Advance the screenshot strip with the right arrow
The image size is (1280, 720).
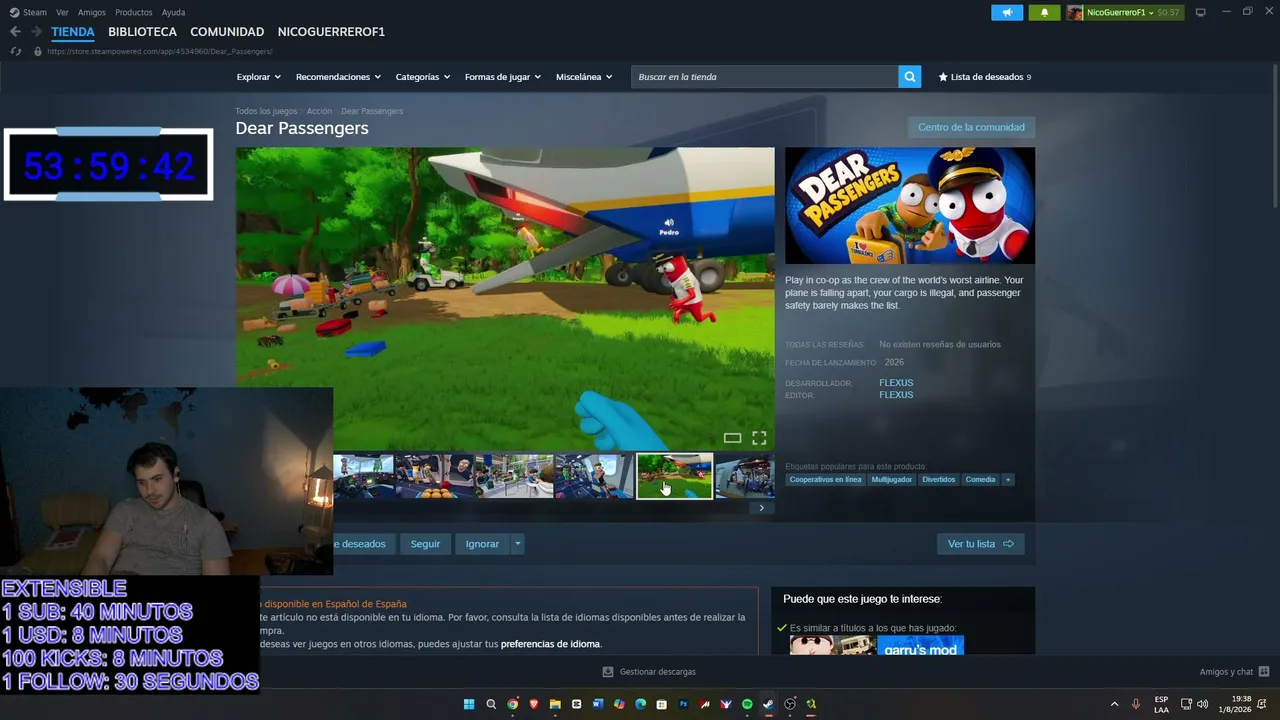[761, 508]
